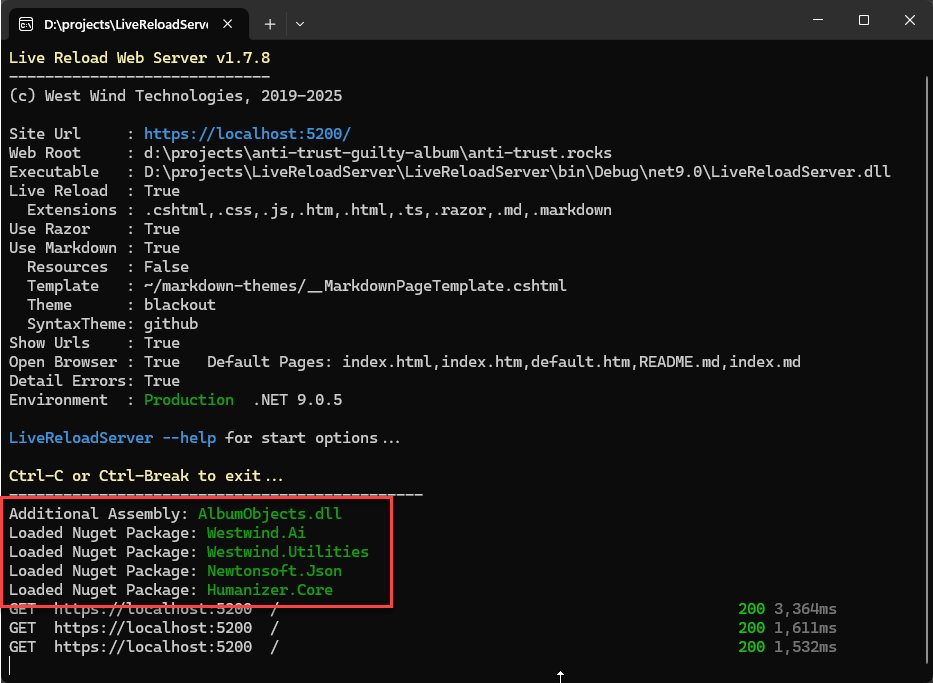This screenshot has height=683, width=933.
Task: Click the Theme value 'blackout'
Action: click(180, 305)
